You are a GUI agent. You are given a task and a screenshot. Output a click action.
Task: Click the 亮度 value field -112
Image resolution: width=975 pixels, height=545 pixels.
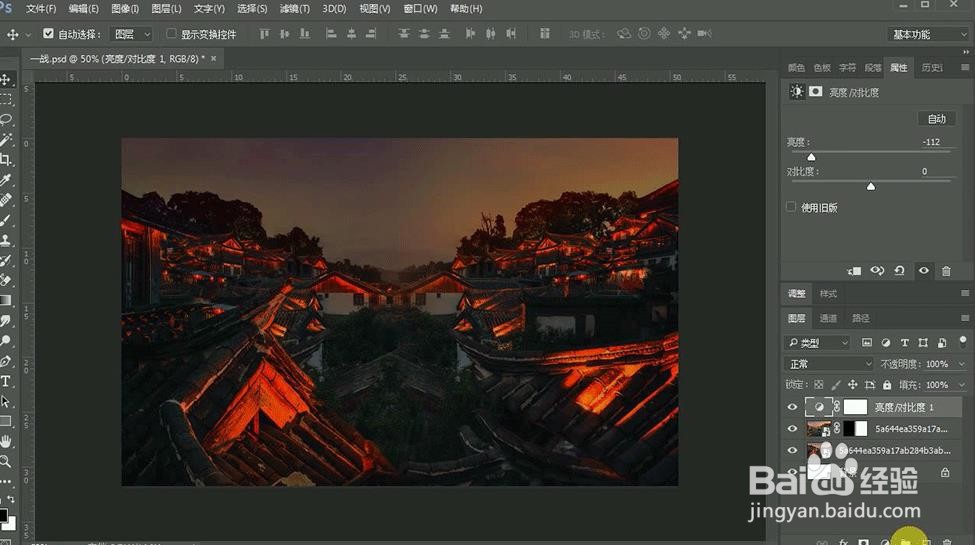tap(930, 142)
